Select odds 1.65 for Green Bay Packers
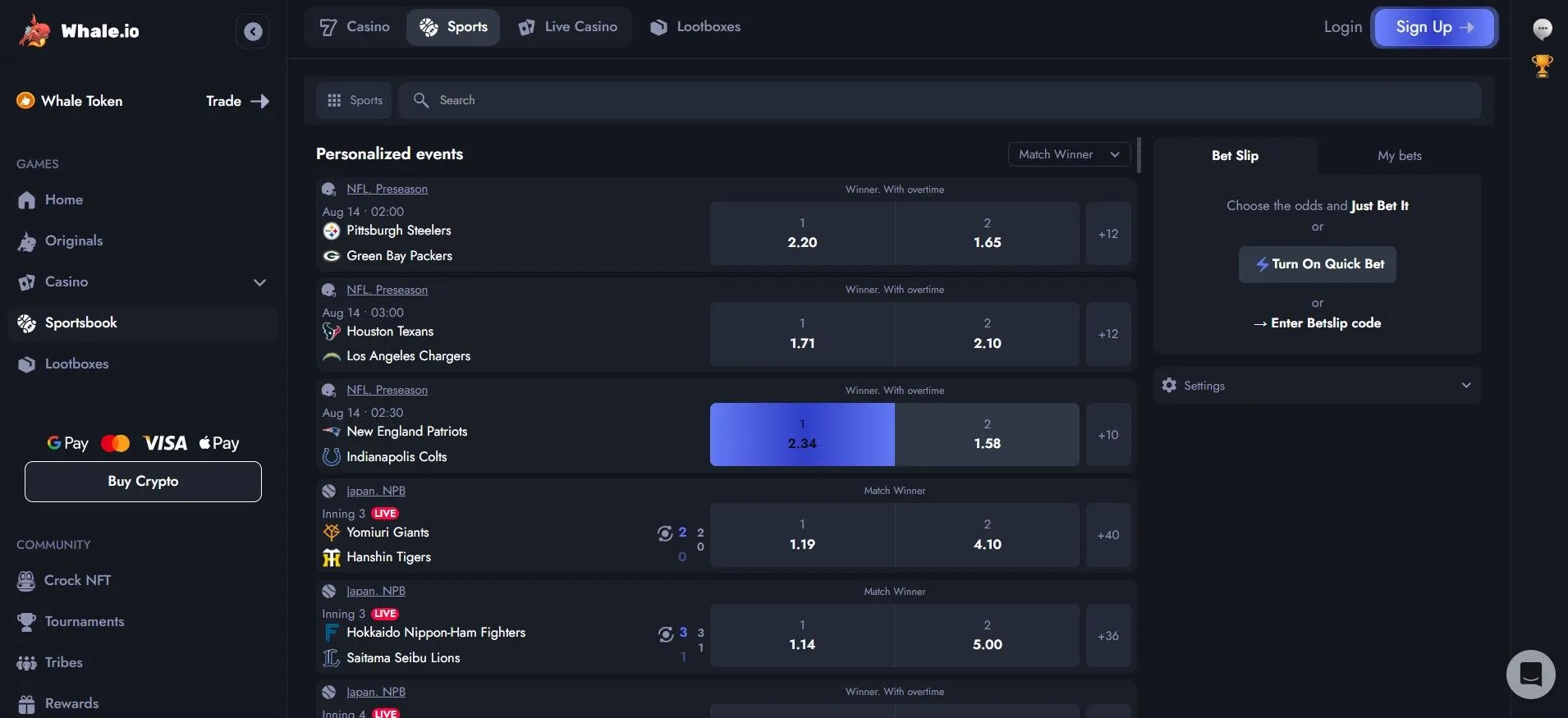This screenshot has width=1568, height=718. (x=987, y=234)
